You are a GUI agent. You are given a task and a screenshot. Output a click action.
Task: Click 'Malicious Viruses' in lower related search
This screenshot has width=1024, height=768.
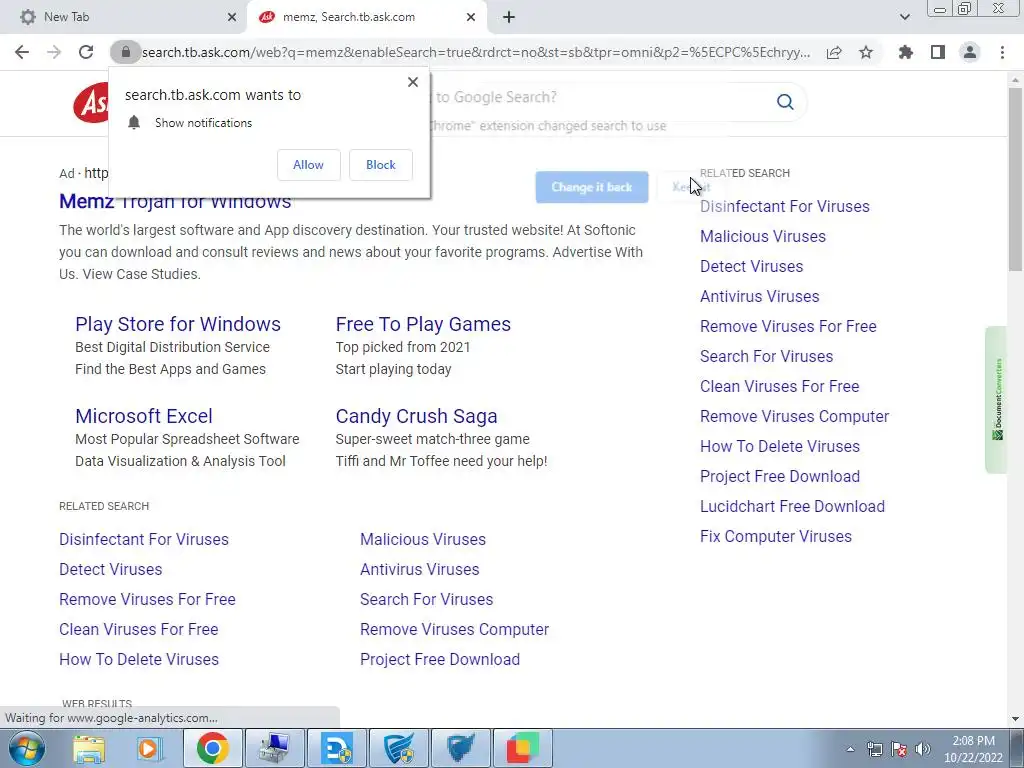(423, 539)
